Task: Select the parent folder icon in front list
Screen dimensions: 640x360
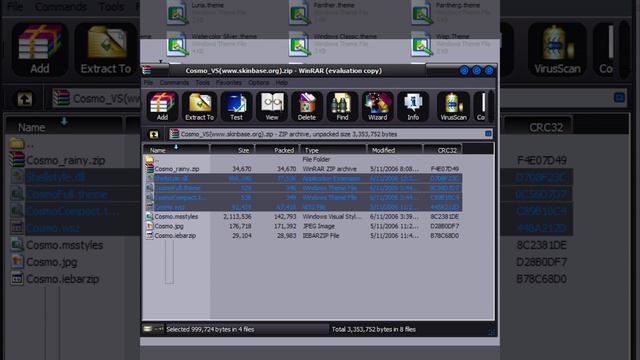Action: (x=149, y=159)
